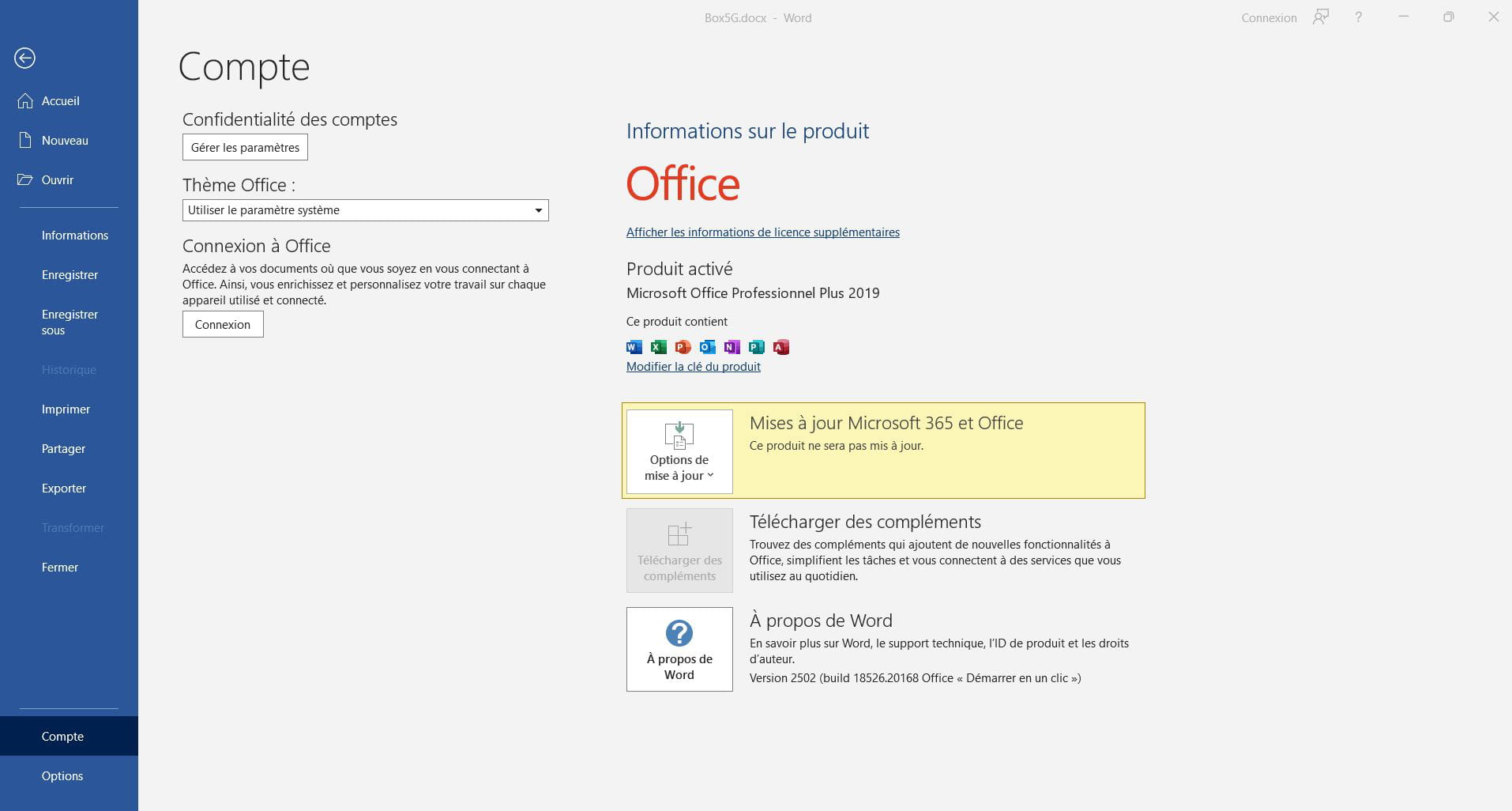Click the Outlook icon in product contents
The image size is (1512, 811).
[707, 347]
